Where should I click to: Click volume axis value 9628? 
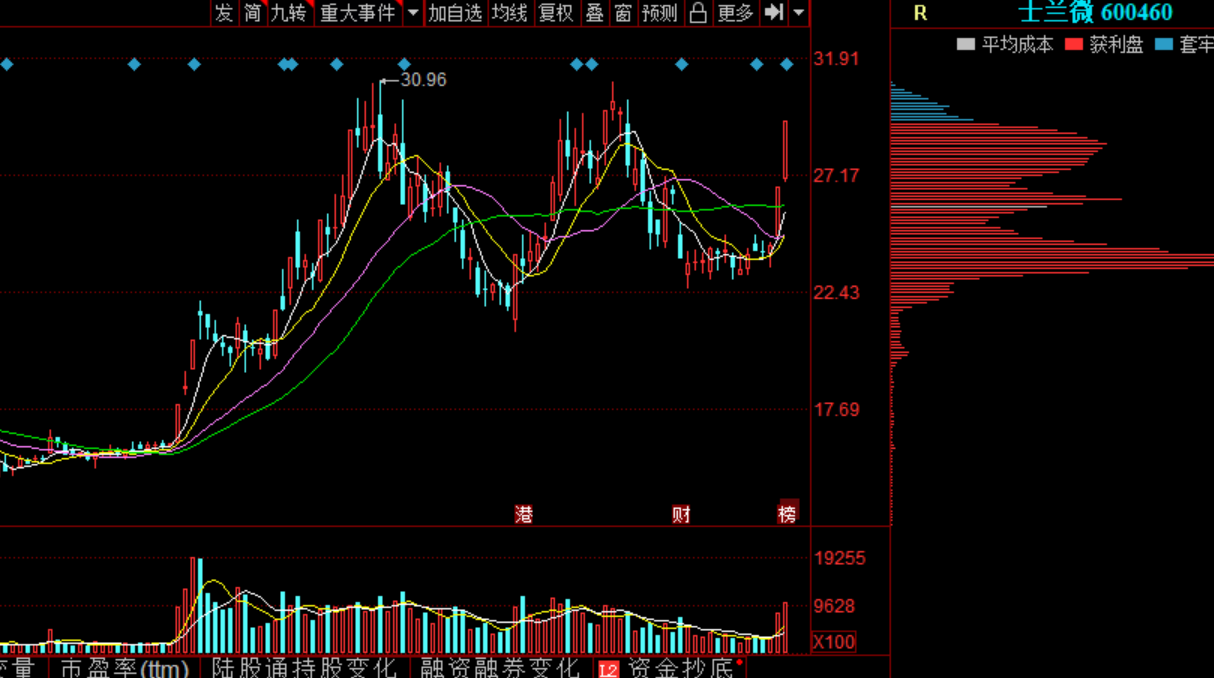(x=834, y=606)
